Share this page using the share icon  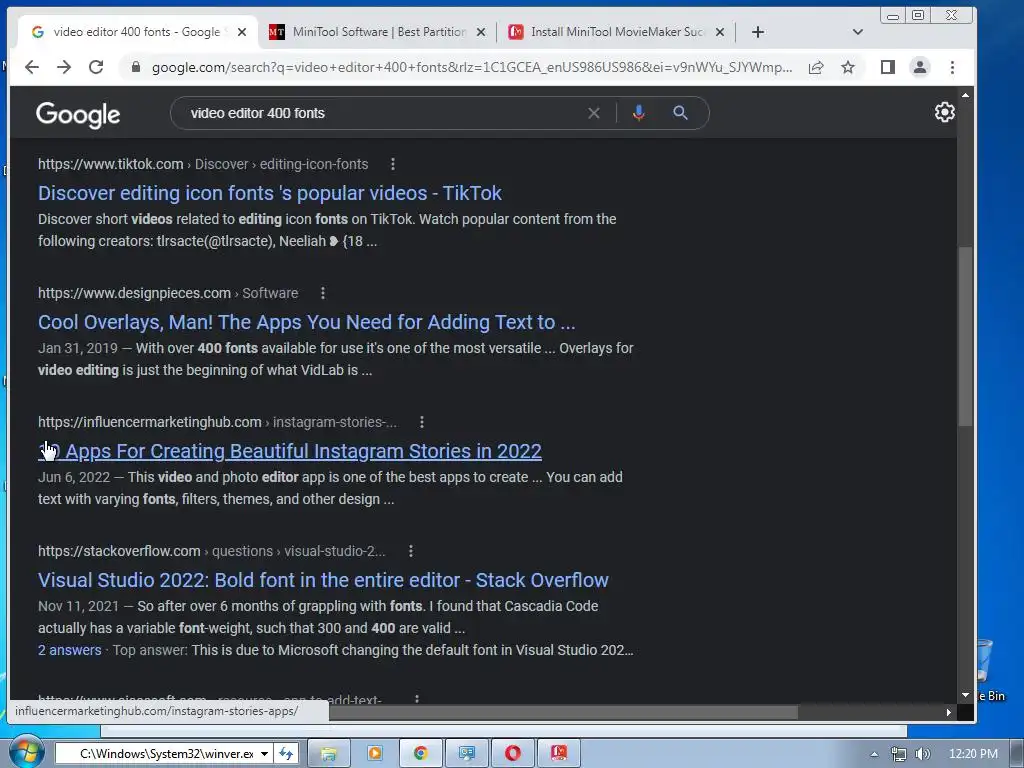(816, 67)
